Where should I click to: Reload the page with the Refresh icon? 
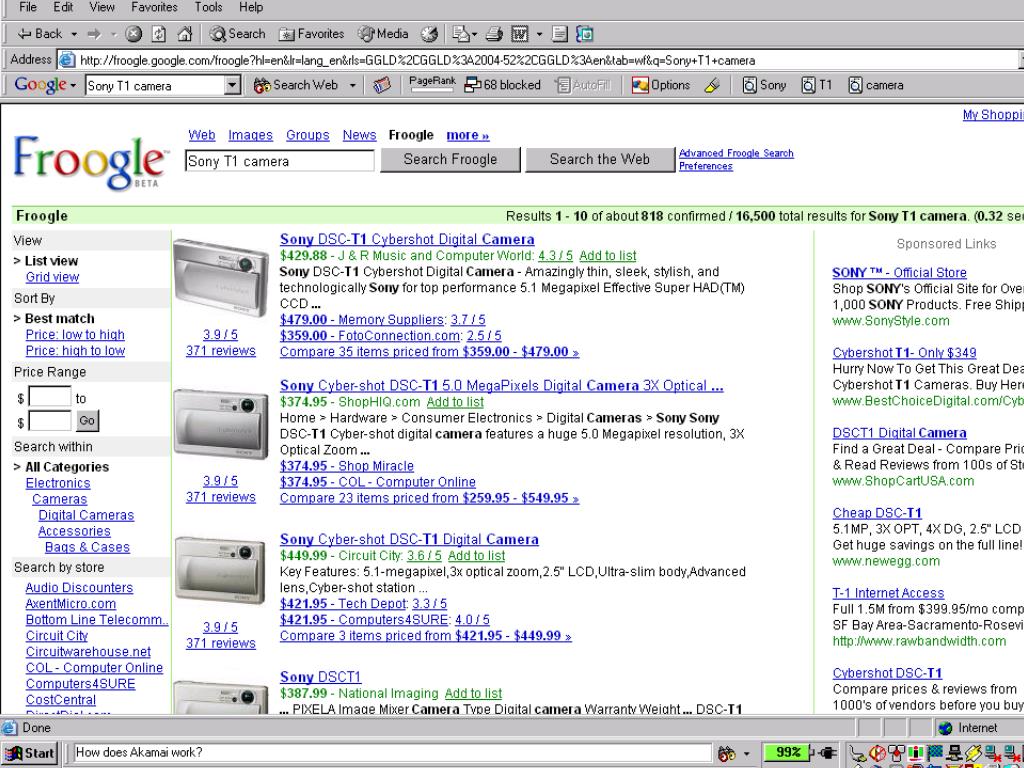159,34
